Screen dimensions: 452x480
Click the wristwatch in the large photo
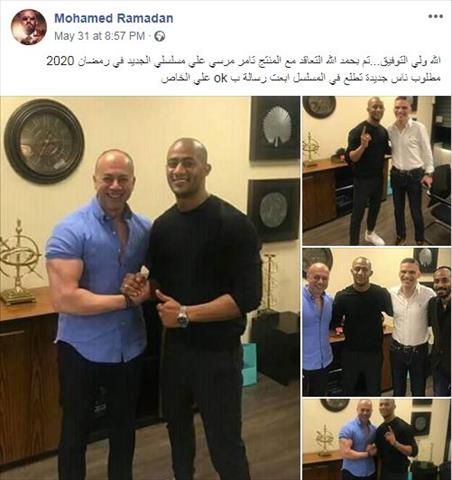point(182,316)
